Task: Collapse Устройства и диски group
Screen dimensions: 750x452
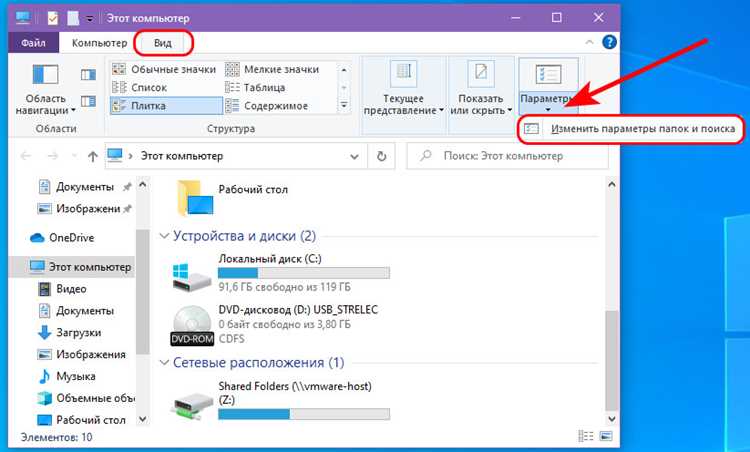Action: [x=164, y=236]
